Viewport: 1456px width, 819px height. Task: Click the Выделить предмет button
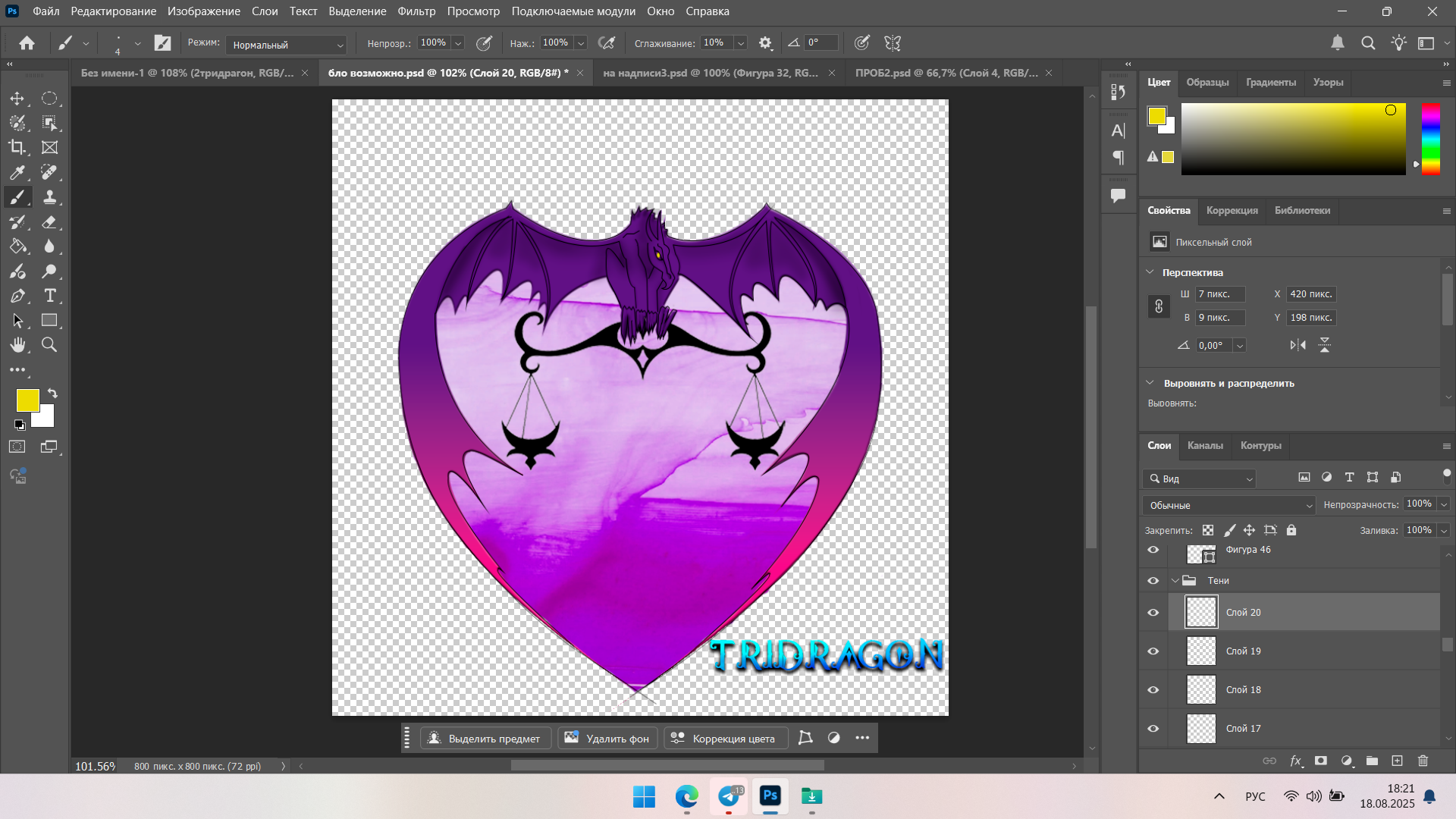click(485, 738)
